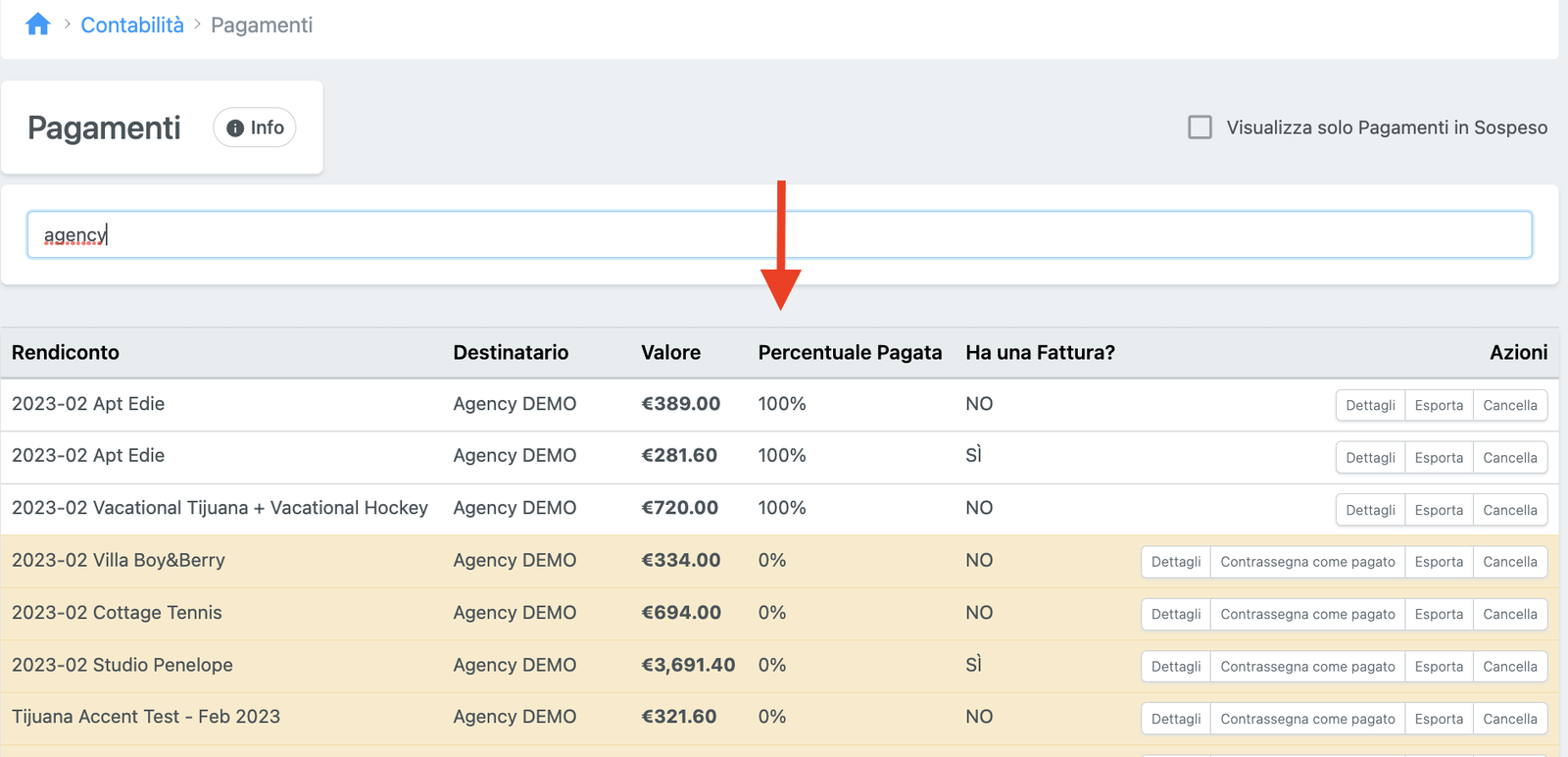Viewport: 1568px width, 757px height.
Task: Click the Percentuale Pagata column header
Action: coord(850,353)
